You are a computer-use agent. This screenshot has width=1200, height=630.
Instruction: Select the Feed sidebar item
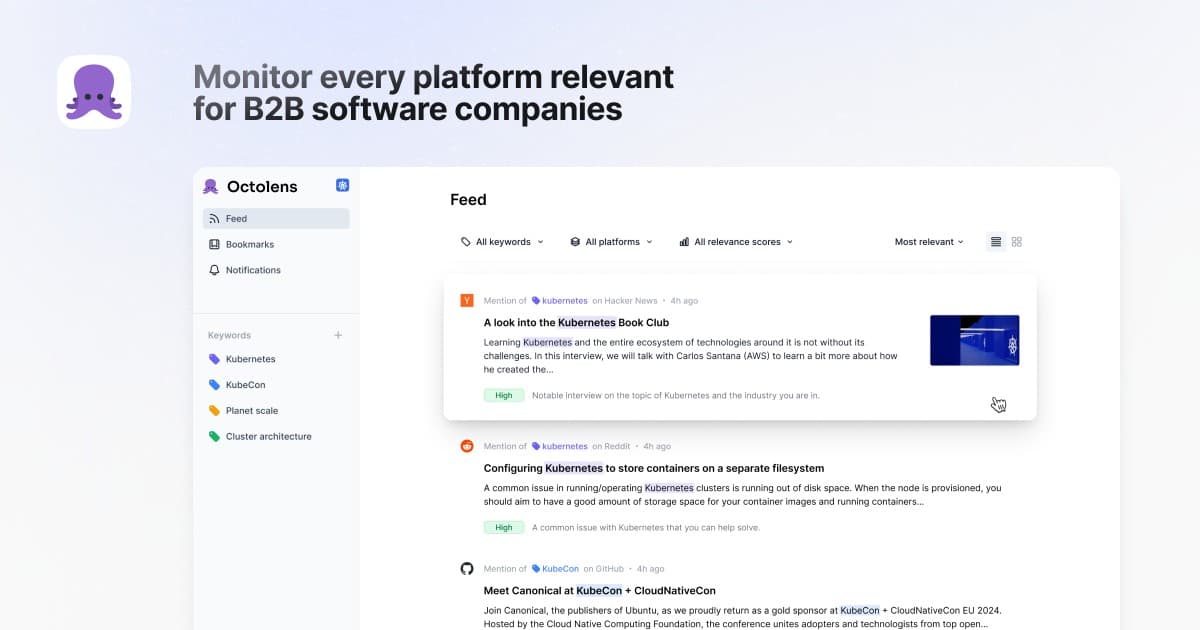[x=276, y=218]
